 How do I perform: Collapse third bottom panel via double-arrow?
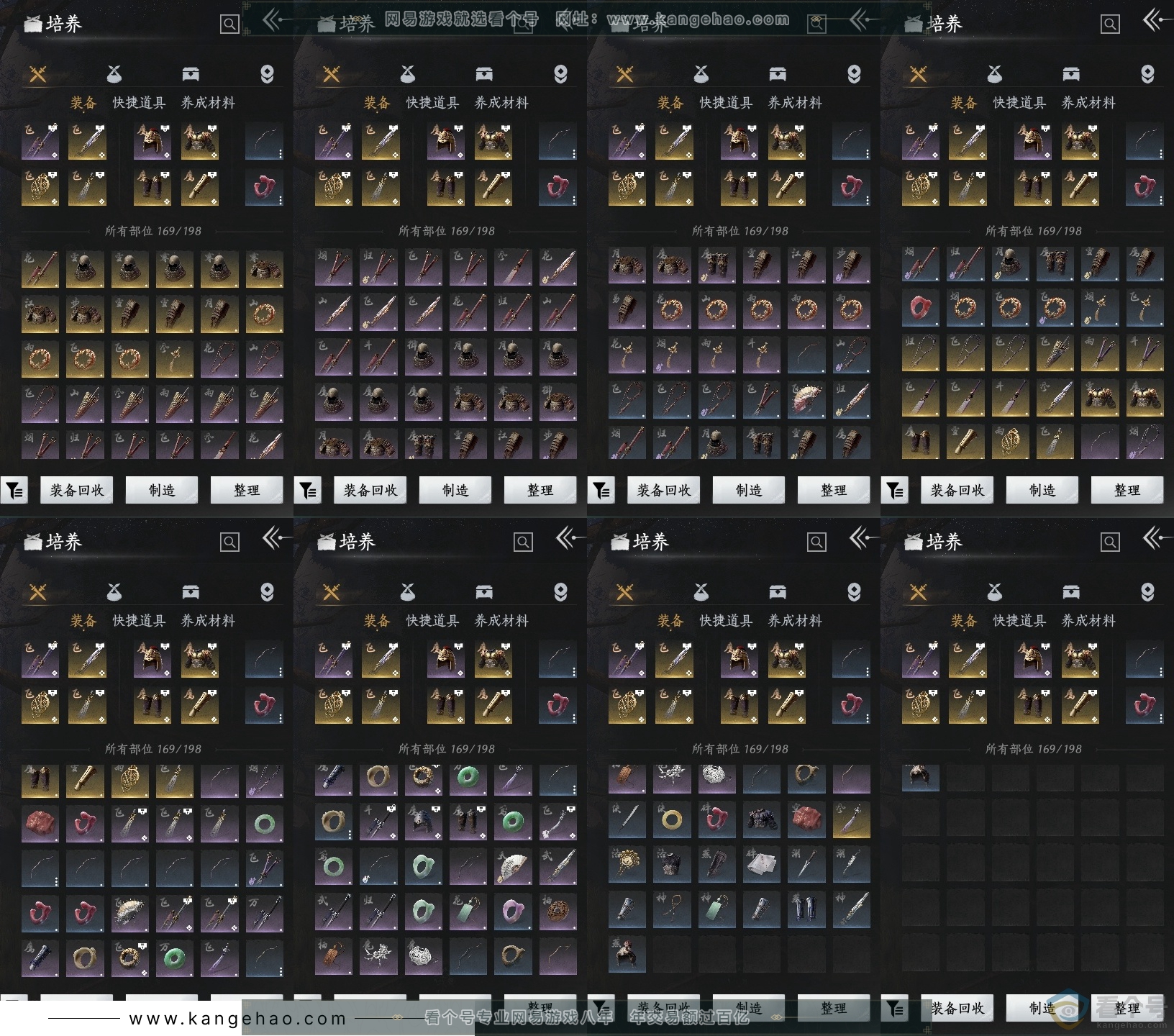(x=862, y=538)
